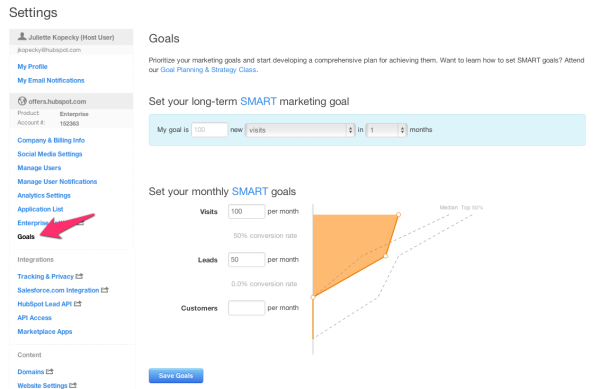The height and width of the screenshot is (389, 600).
Task: Open Analytics Settings in the sidebar
Action: point(44,195)
